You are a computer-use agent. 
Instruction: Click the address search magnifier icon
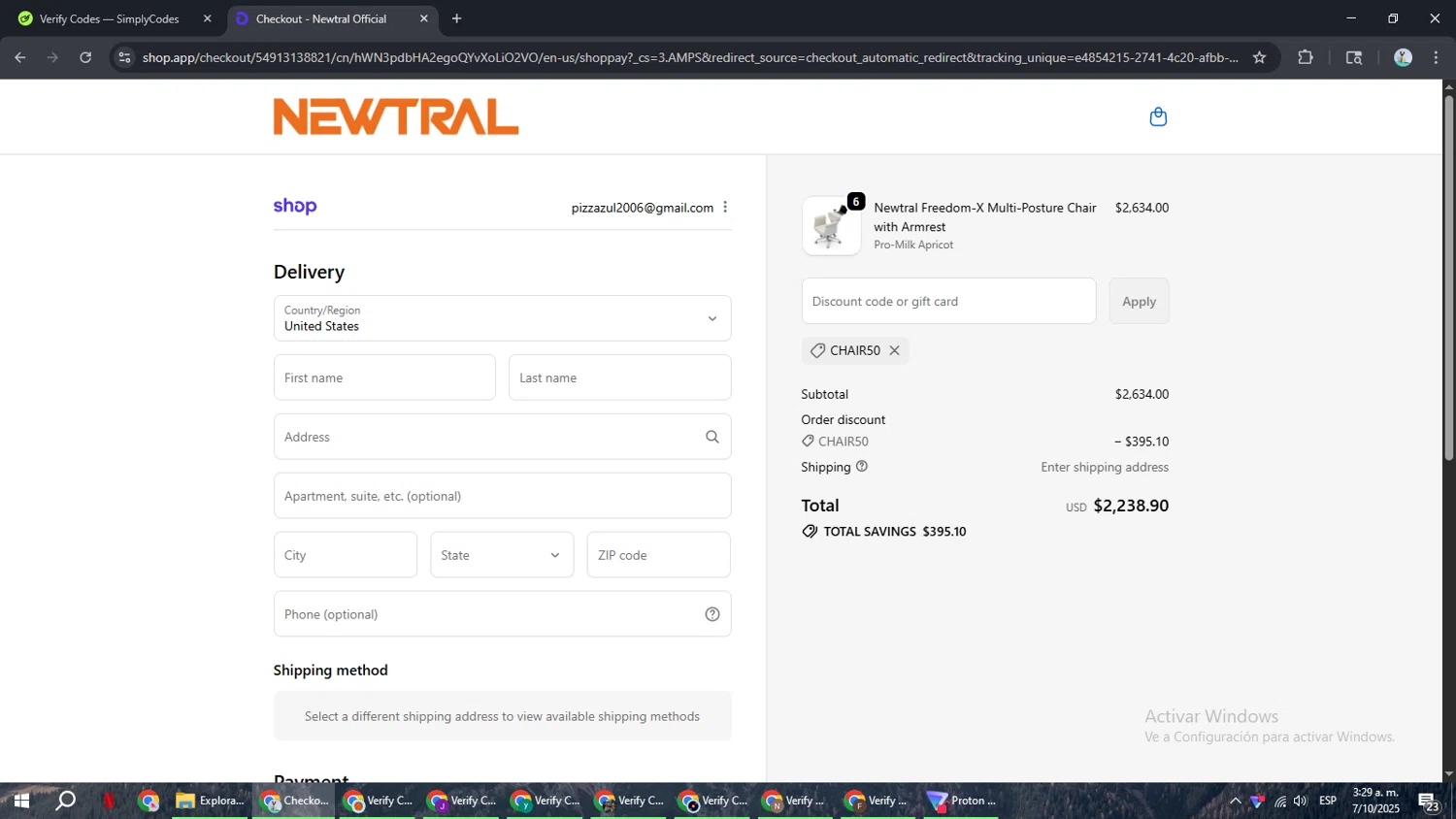coord(712,437)
